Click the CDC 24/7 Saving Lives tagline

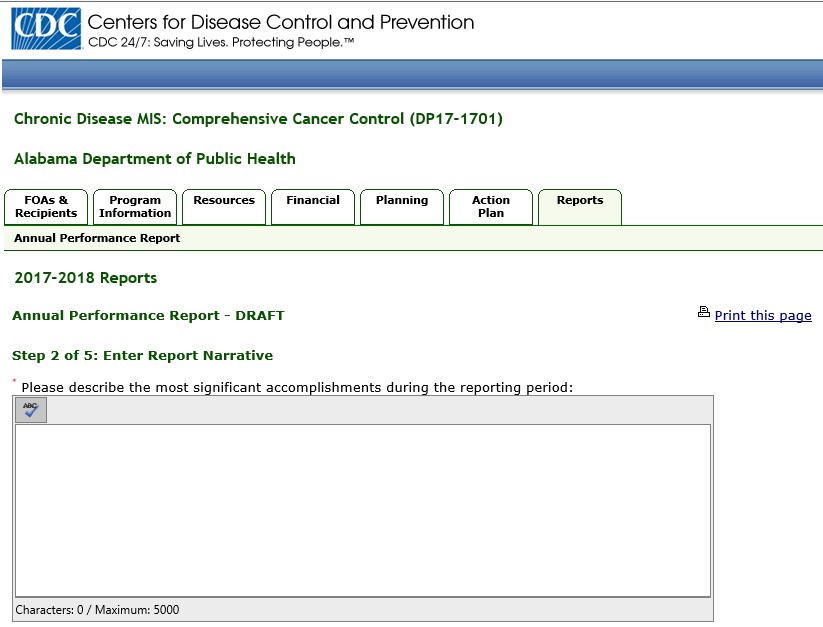[221, 43]
